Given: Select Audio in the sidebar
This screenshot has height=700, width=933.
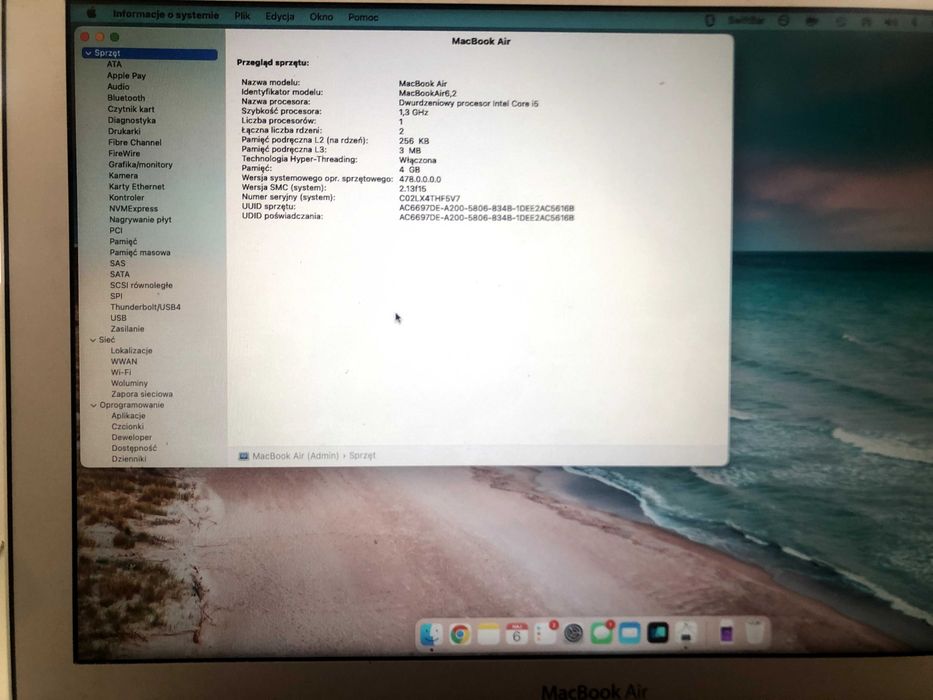Looking at the screenshot, I should [118, 86].
